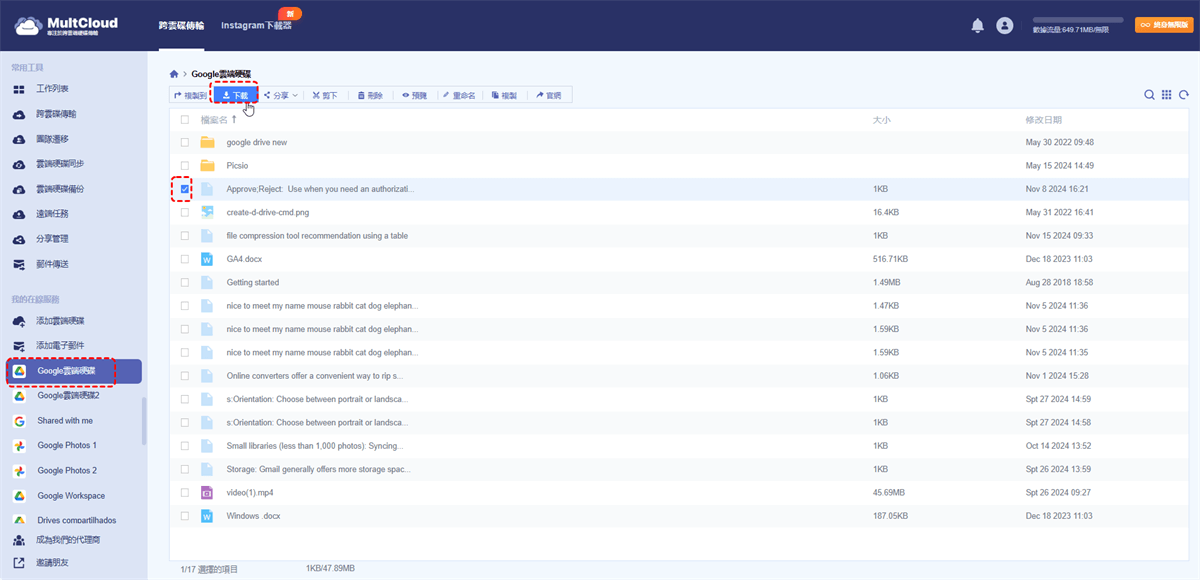Check the create-d-drive-cmd.png checkbox
Viewport: 1200px width, 580px height.
tap(185, 212)
